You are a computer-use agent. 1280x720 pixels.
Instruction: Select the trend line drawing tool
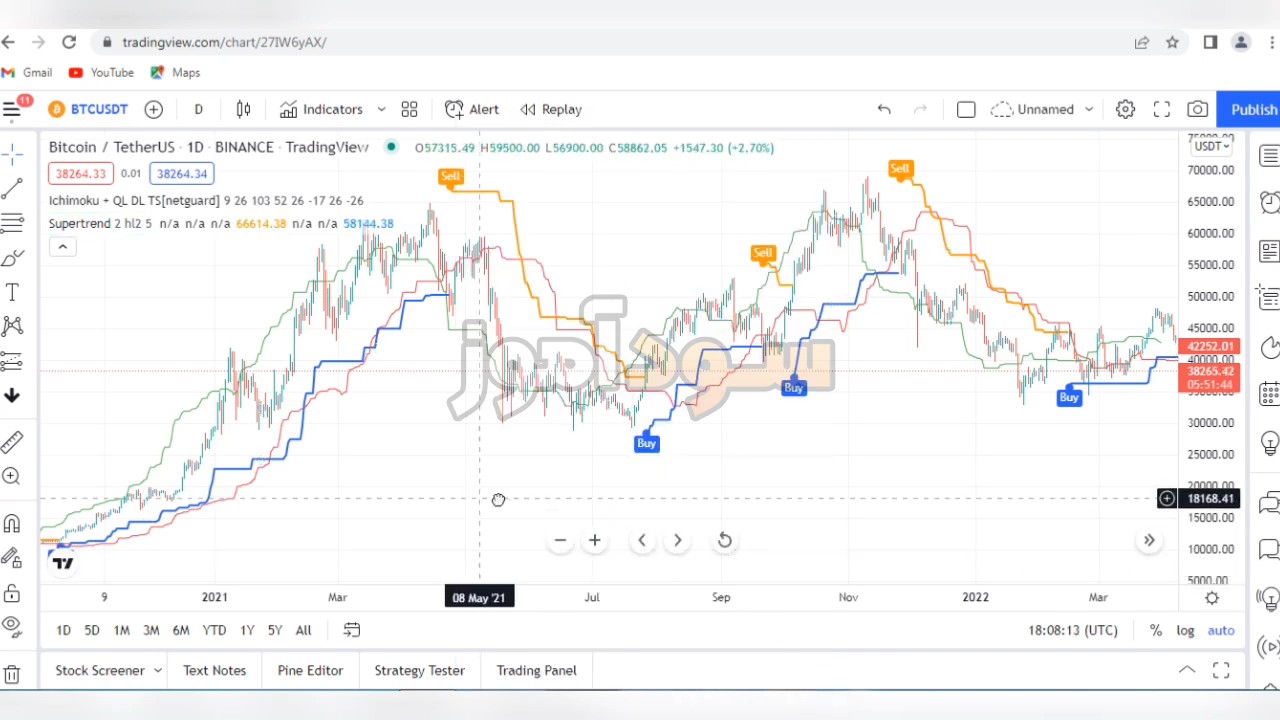click(x=12, y=188)
